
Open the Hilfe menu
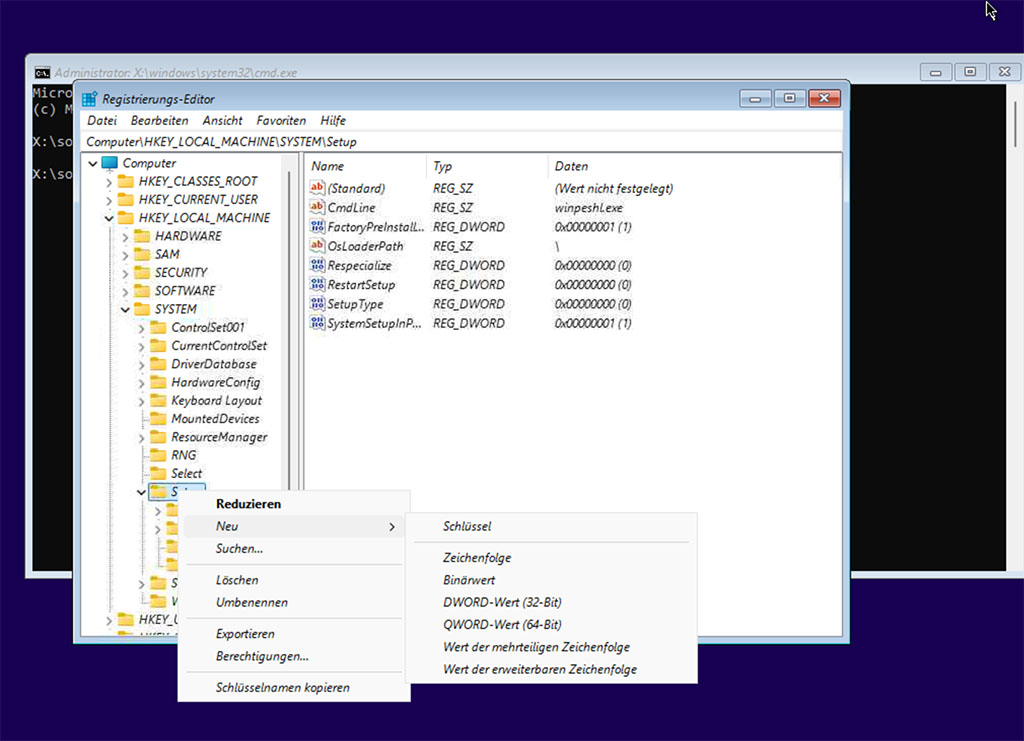coord(333,121)
